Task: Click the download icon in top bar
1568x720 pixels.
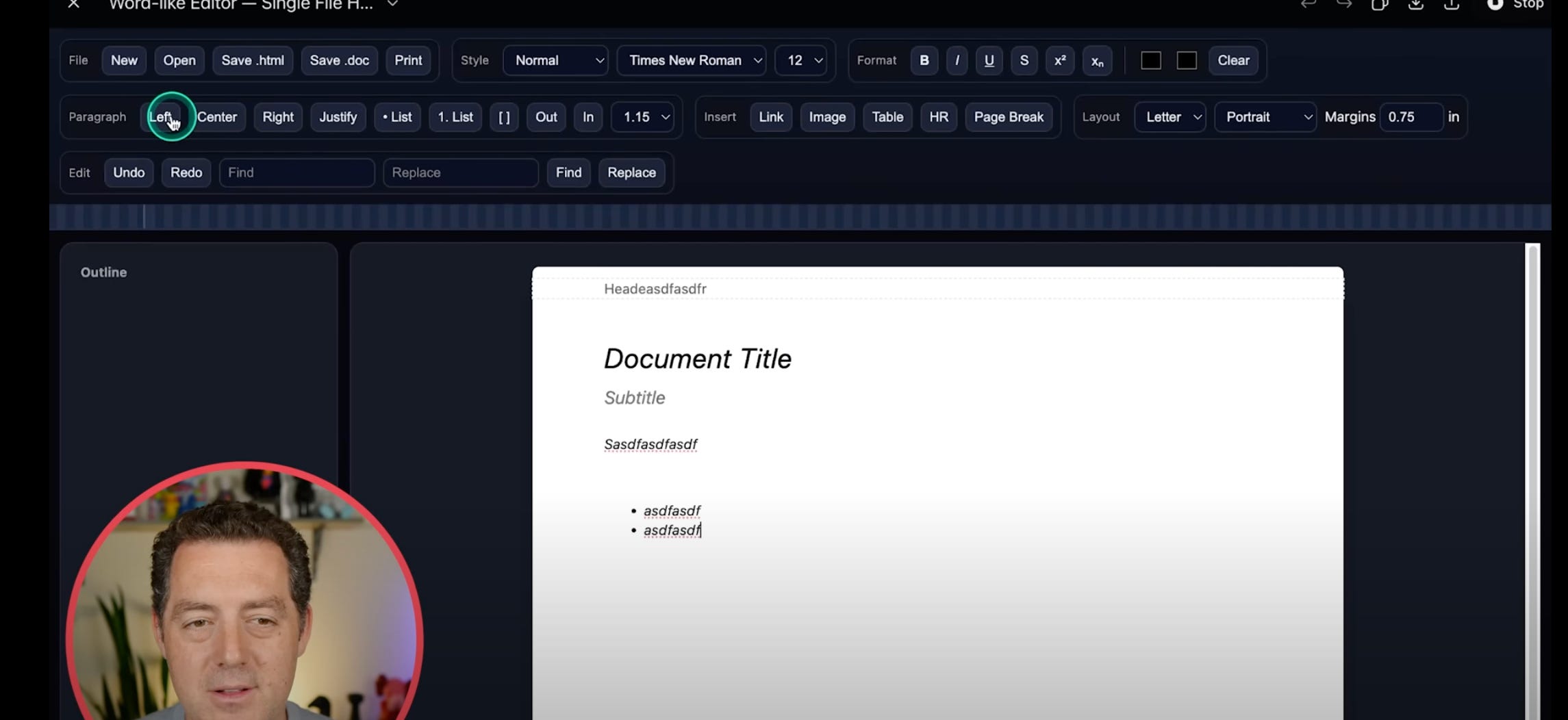Action: click(x=1415, y=4)
